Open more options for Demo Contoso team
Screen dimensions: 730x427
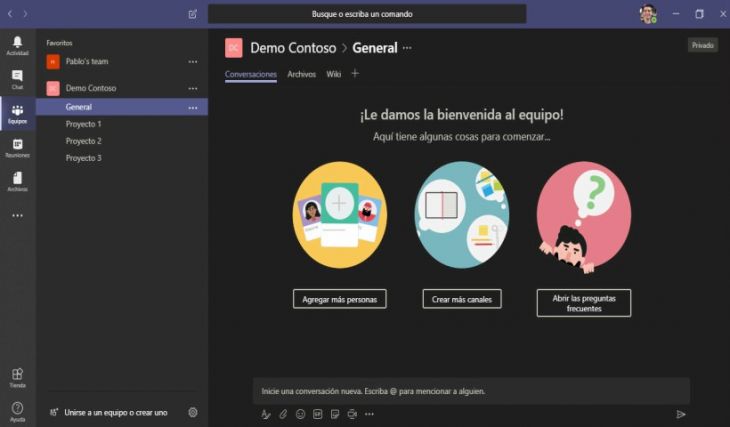193,88
